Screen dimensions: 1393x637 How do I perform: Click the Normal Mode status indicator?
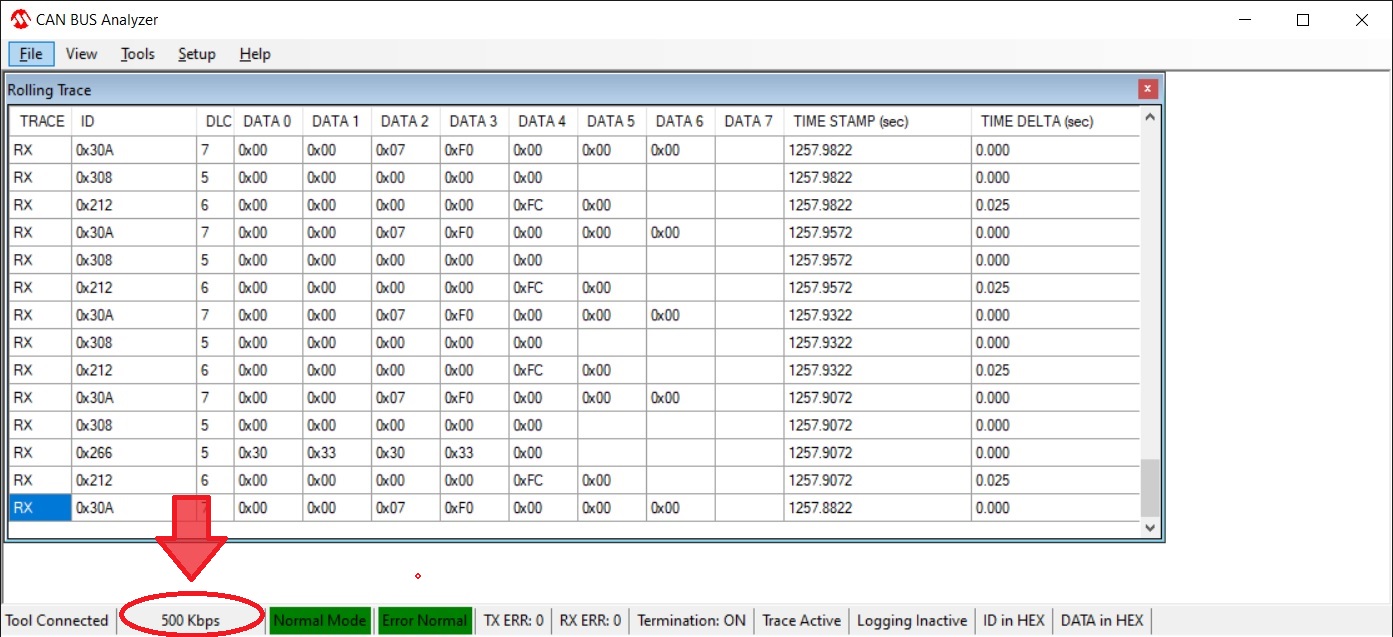click(x=320, y=620)
